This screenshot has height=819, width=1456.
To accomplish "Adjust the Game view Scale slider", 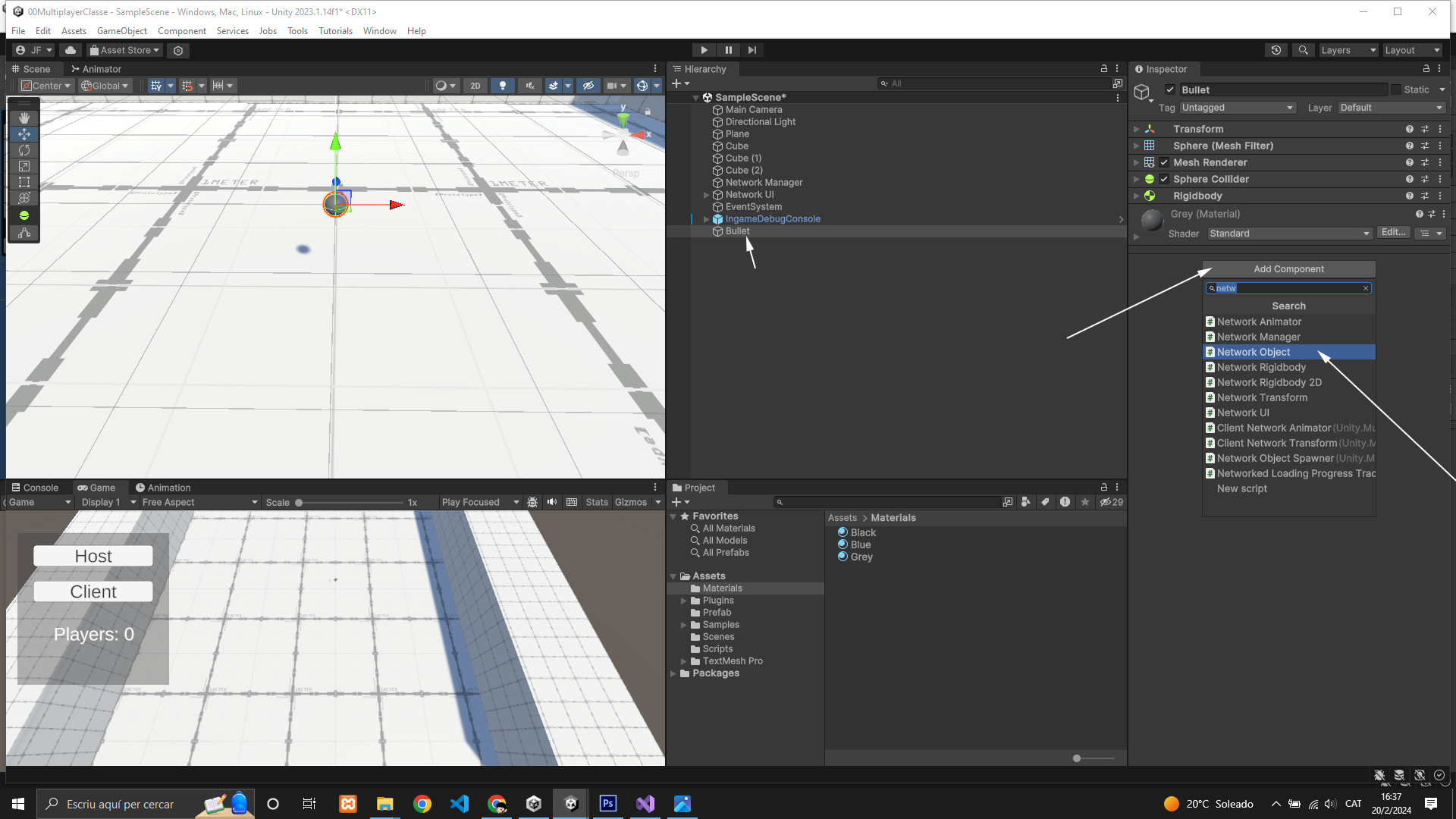I will click(x=300, y=503).
